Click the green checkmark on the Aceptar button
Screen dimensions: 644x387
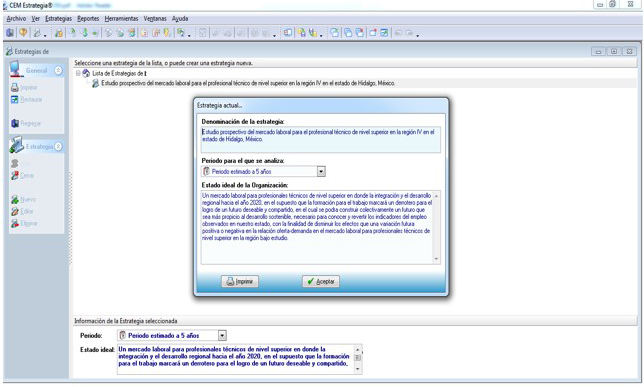tap(310, 281)
